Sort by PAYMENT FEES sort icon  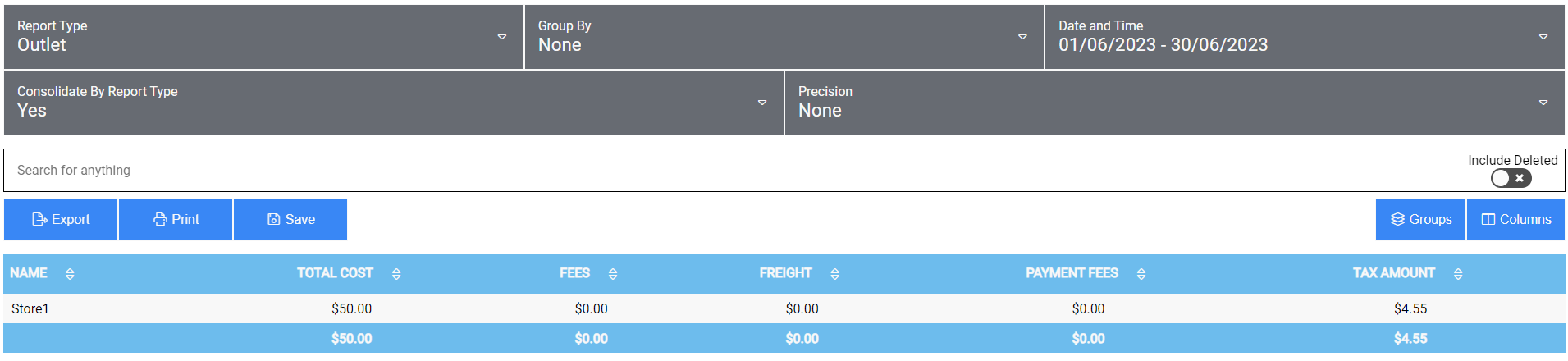(1141, 274)
